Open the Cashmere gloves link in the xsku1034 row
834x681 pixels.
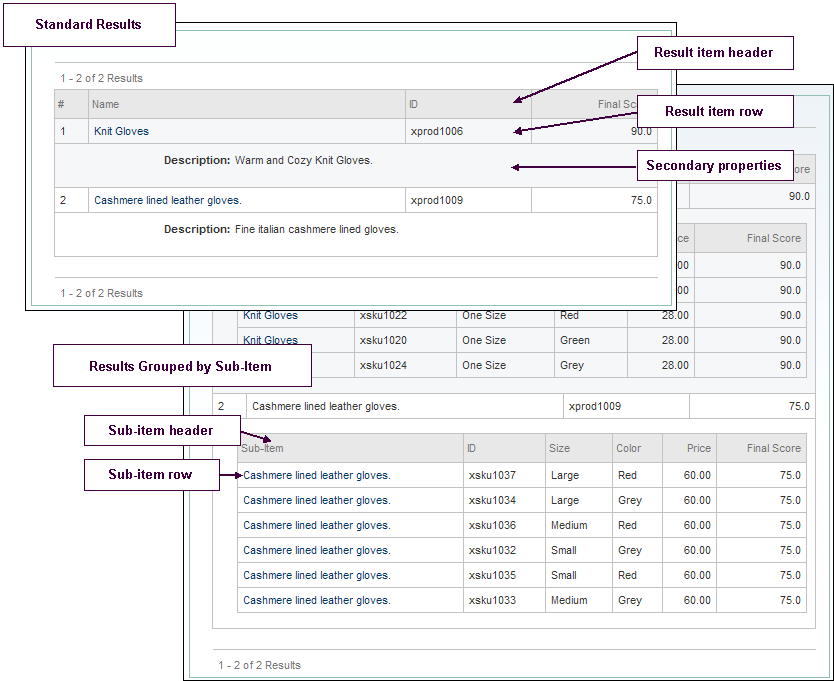point(316,501)
